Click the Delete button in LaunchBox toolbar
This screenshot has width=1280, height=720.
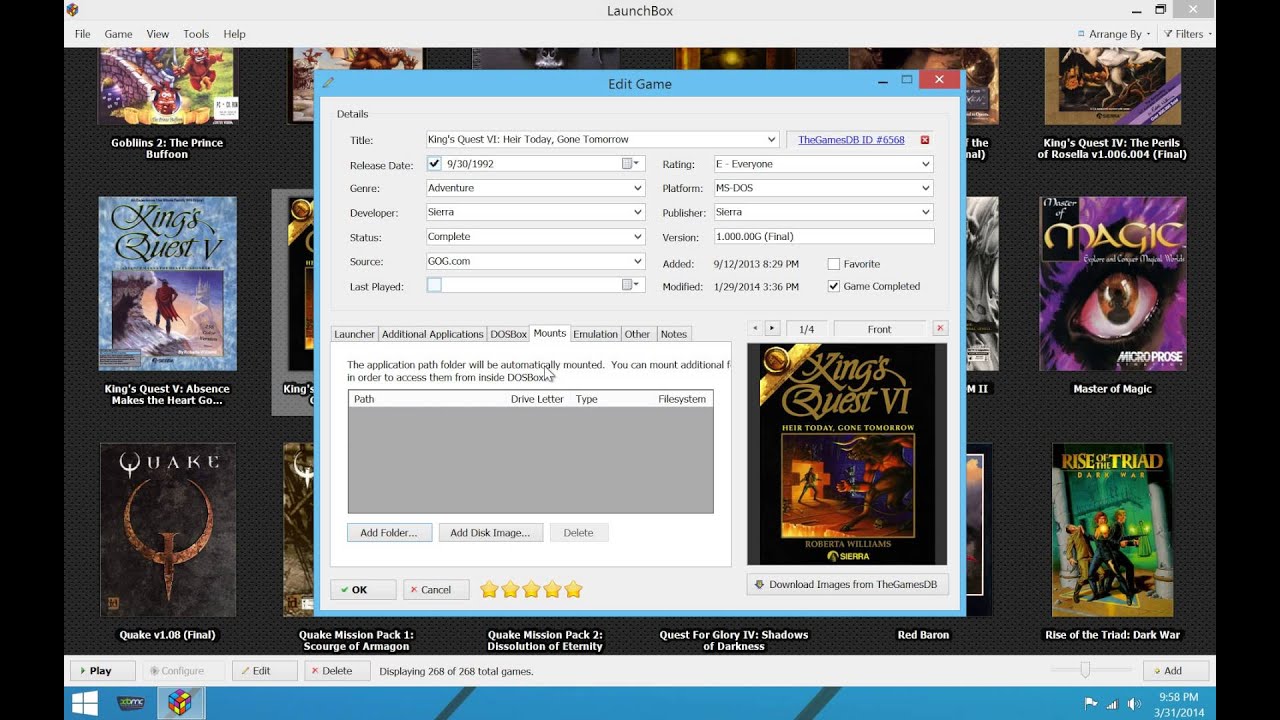click(338, 671)
